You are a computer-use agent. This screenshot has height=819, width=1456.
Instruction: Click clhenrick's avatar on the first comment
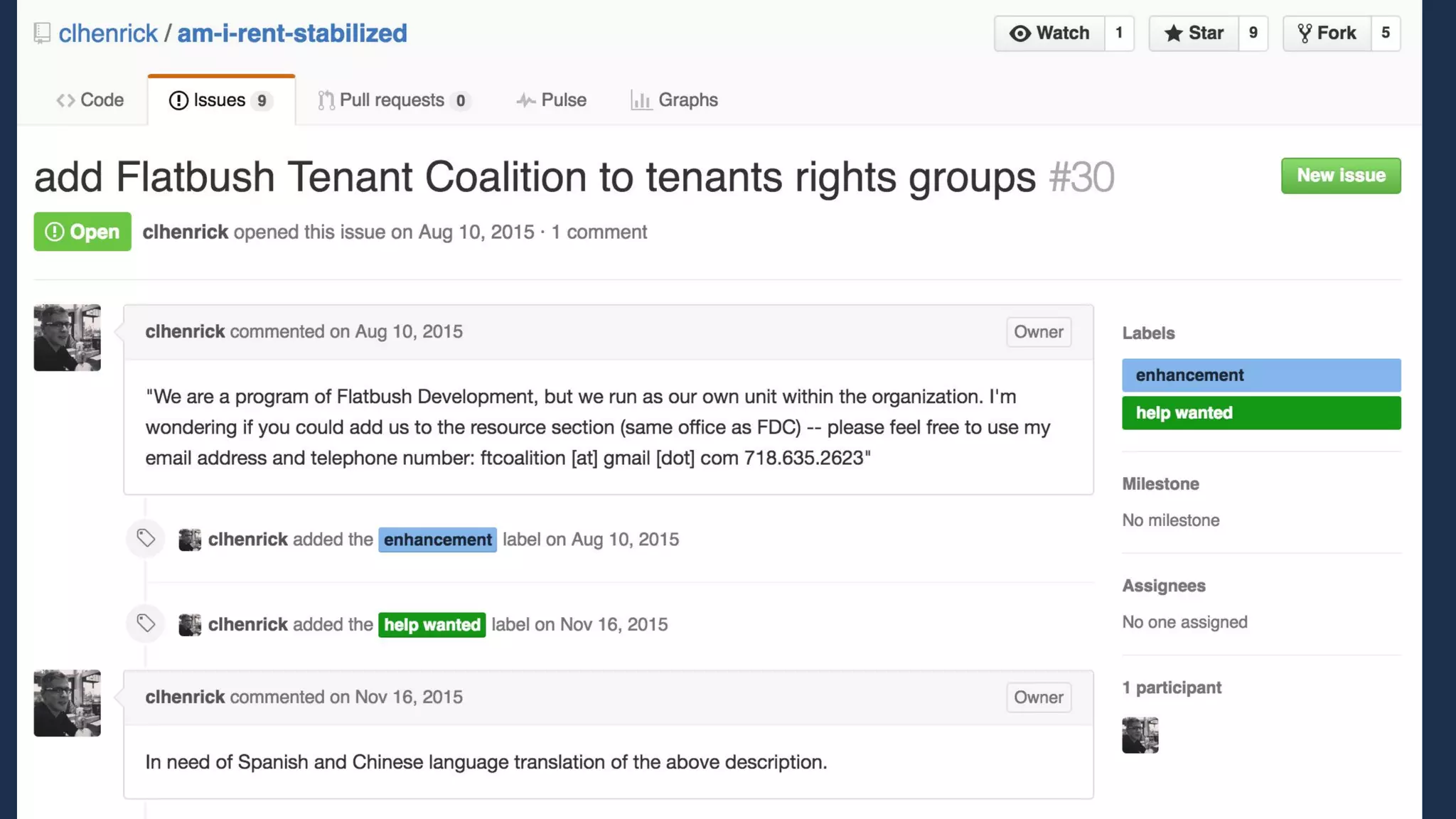click(68, 338)
